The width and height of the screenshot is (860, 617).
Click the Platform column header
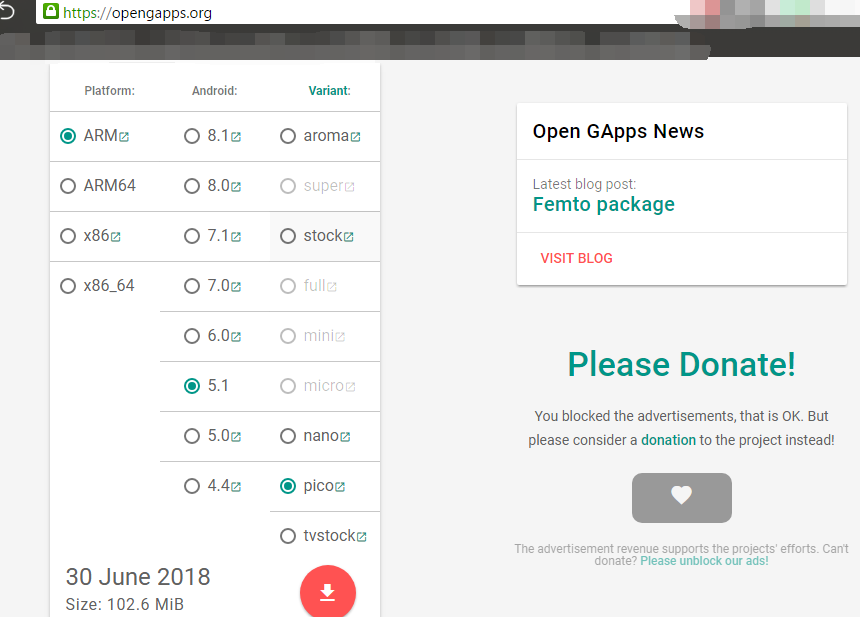click(x=110, y=91)
